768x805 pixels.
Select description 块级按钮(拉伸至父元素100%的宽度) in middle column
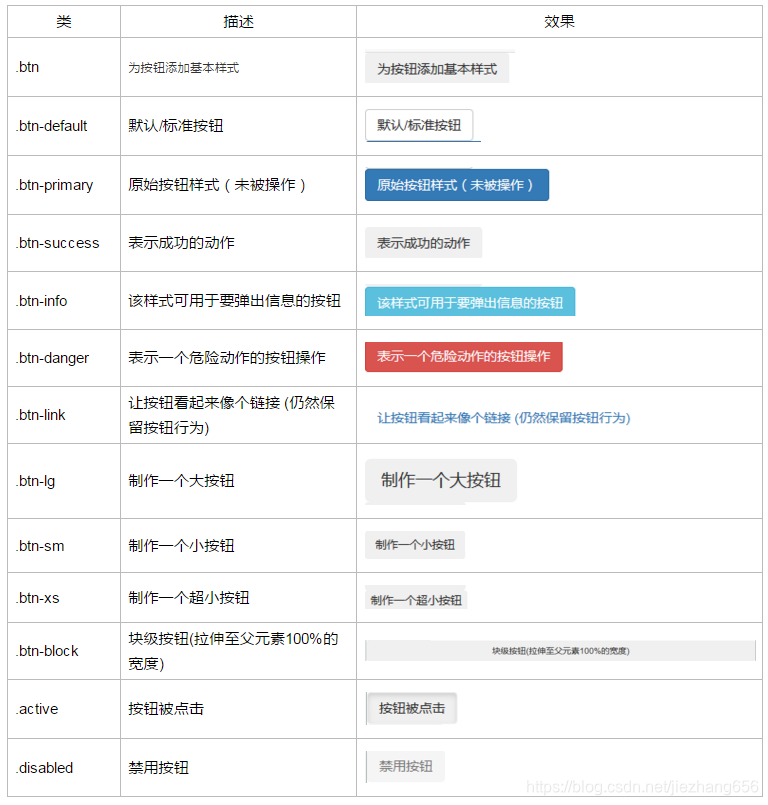[234, 651]
